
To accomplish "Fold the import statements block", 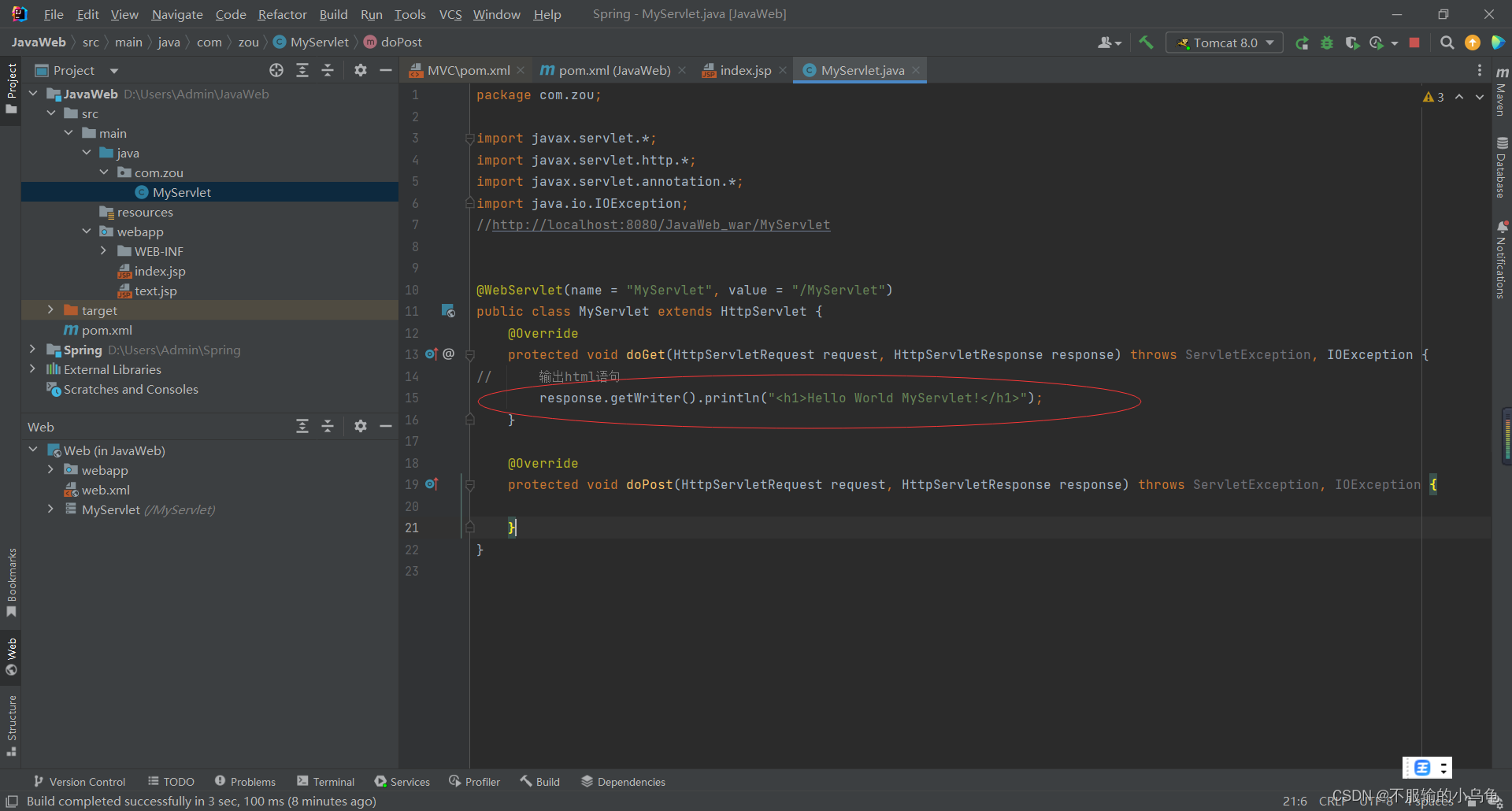I will click(469, 138).
